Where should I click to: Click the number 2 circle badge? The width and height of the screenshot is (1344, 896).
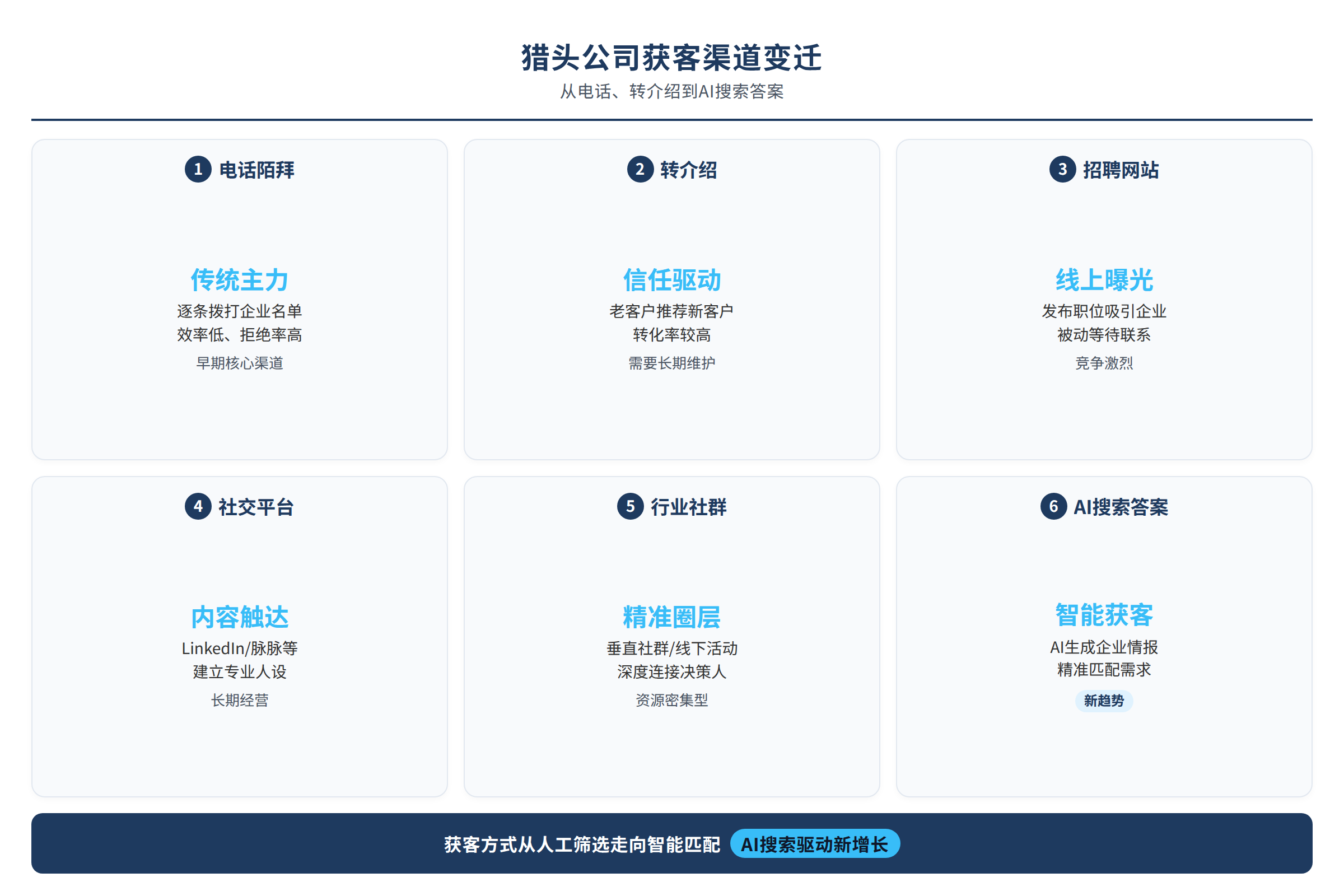pyautogui.click(x=640, y=169)
